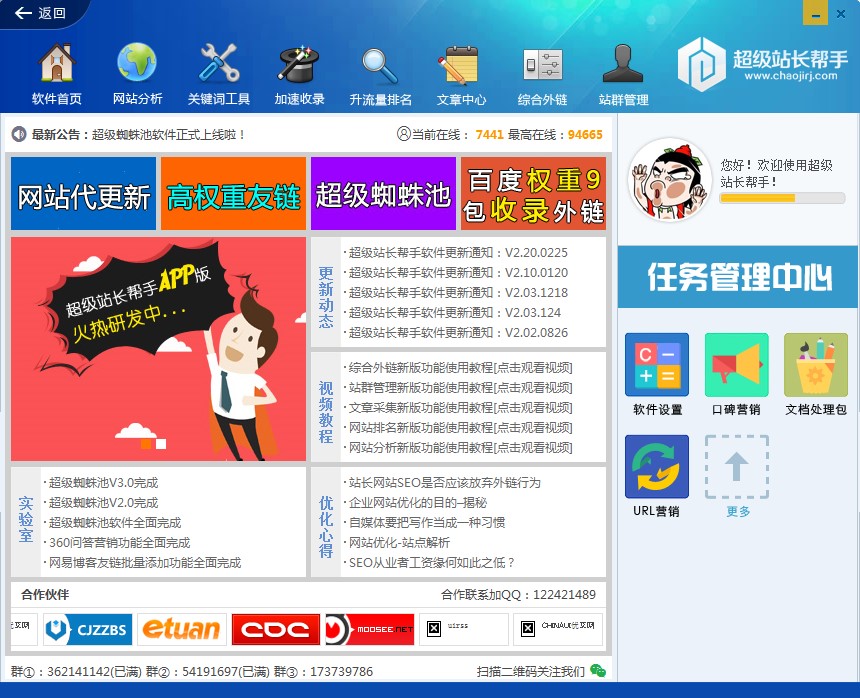This screenshot has width=860, height=698.
Task: Click 合作联系加QQ：122421489 text
Action: pos(518,595)
